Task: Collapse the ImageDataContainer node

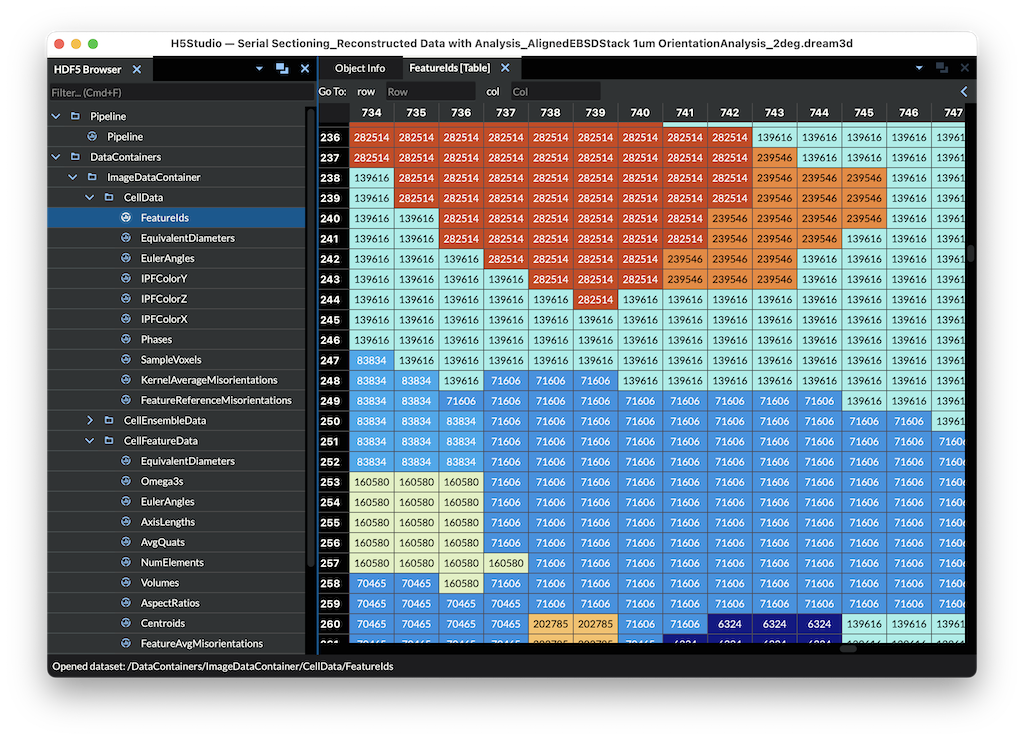Action: tap(72, 176)
